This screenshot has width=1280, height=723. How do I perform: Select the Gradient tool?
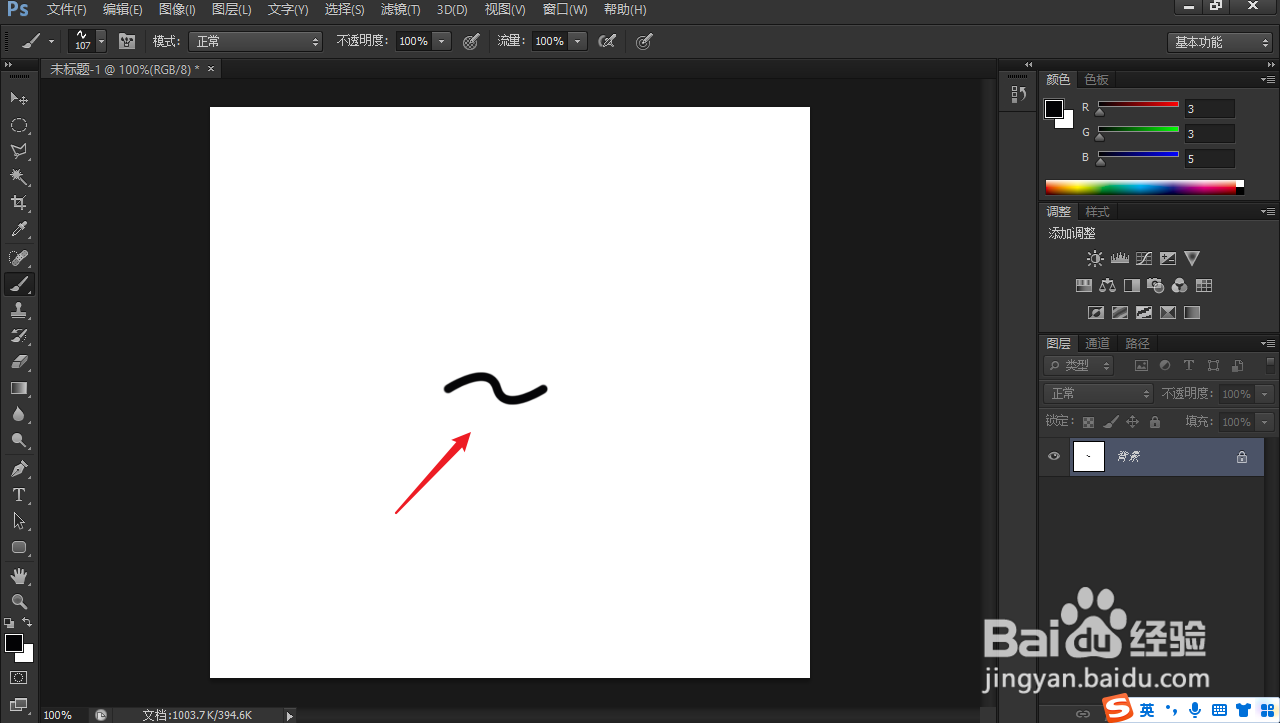(18, 388)
